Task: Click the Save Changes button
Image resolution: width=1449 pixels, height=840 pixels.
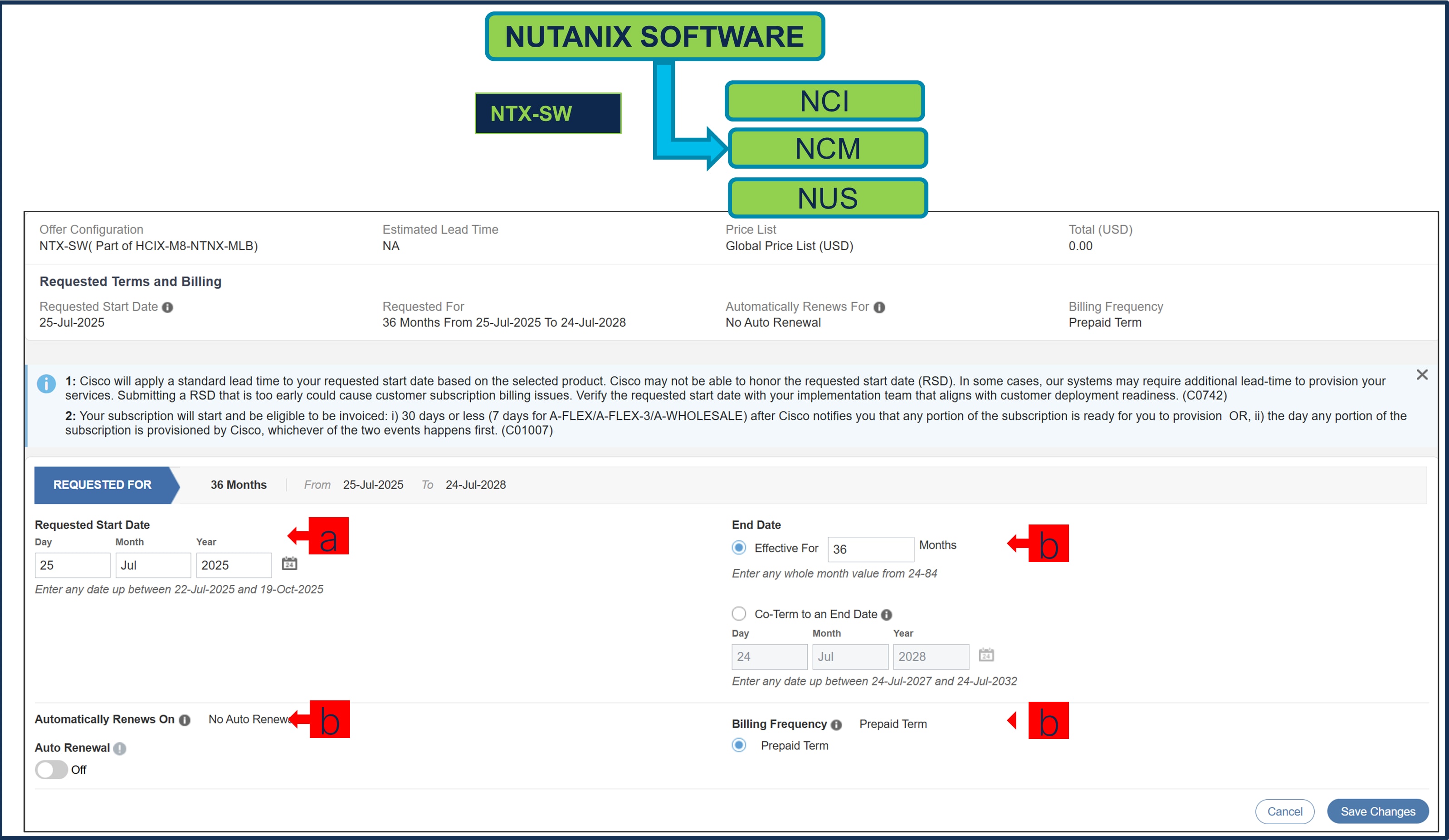Action: [1378, 811]
